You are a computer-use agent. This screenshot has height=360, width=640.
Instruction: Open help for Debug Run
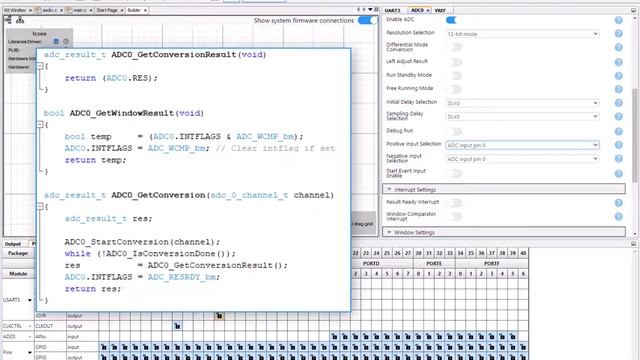point(618,131)
